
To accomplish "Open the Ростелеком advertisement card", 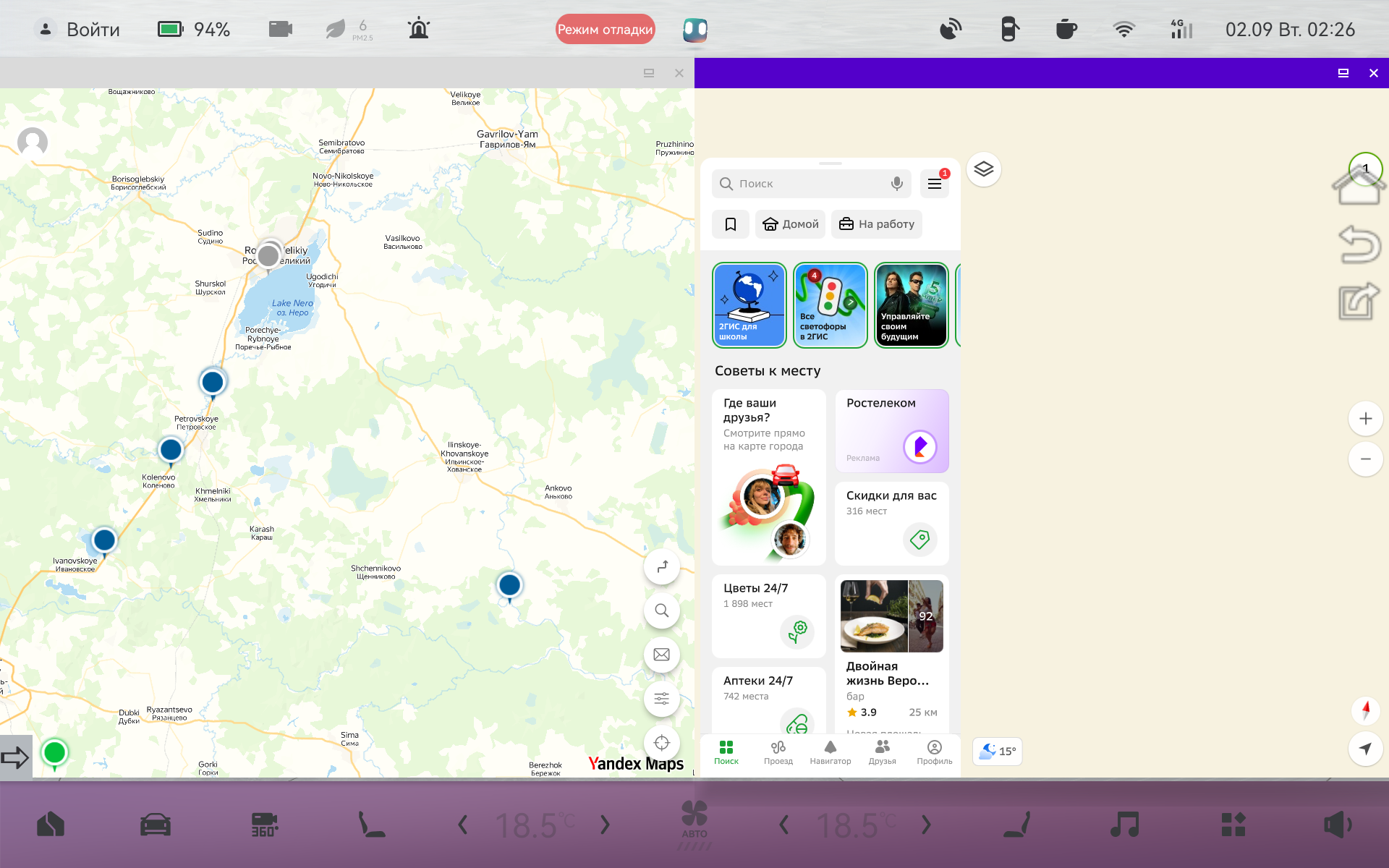I will pyautogui.click(x=892, y=431).
